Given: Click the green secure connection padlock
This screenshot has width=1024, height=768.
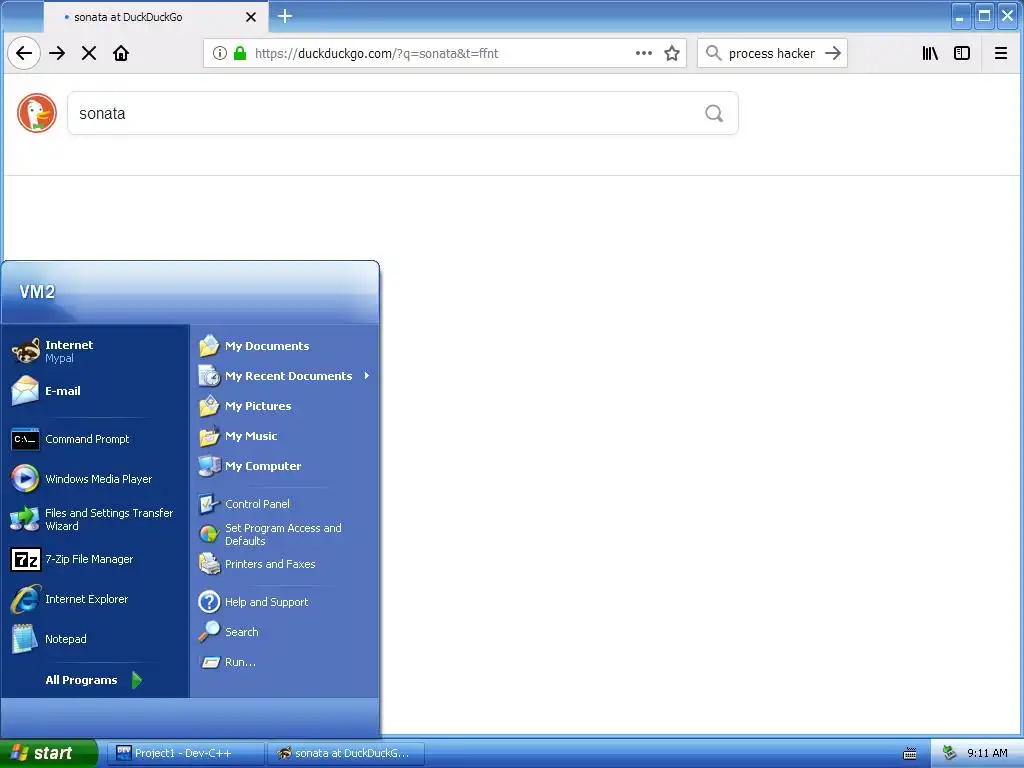Looking at the screenshot, I should (240, 53).
